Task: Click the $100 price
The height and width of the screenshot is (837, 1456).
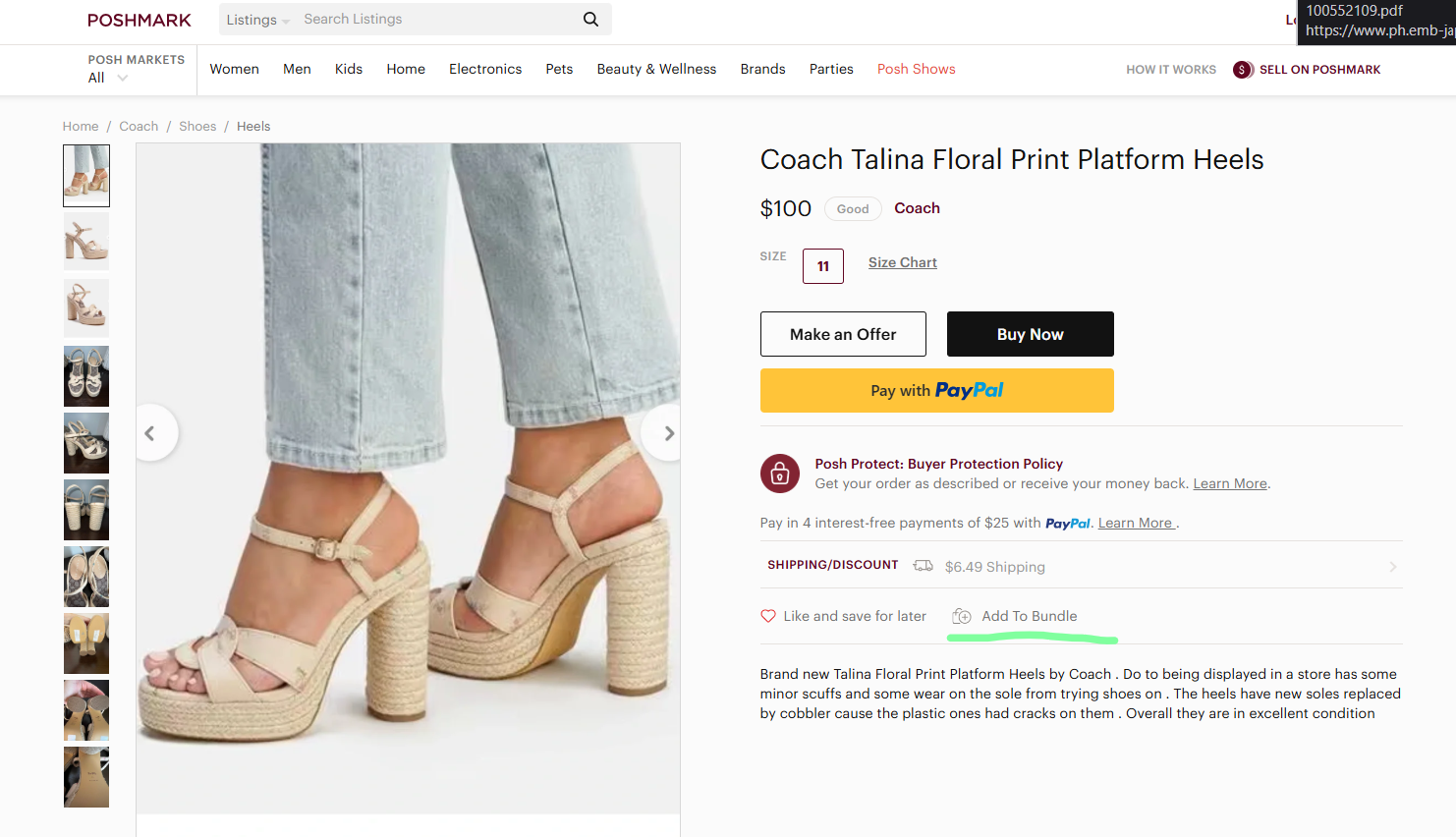Action: pyautogui.click(x=786, y=208)
